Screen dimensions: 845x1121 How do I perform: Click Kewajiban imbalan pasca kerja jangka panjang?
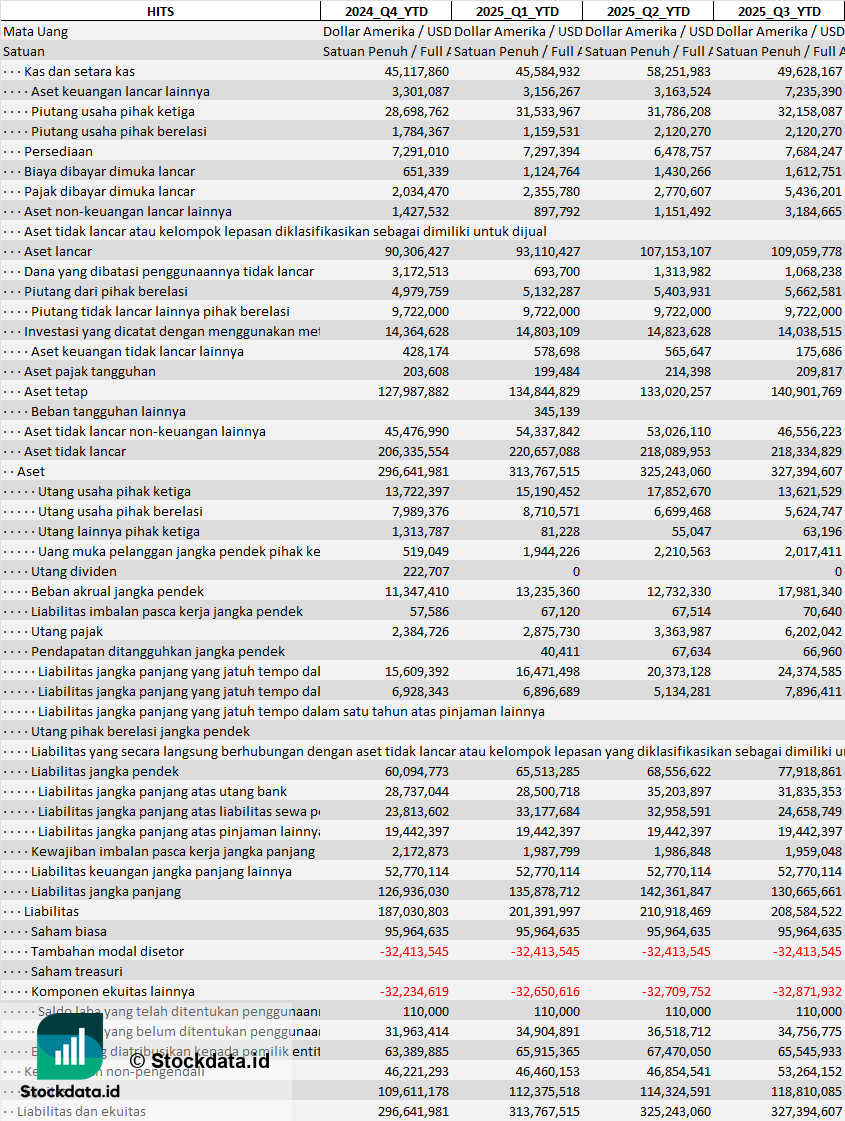click(x=173, y=852)
